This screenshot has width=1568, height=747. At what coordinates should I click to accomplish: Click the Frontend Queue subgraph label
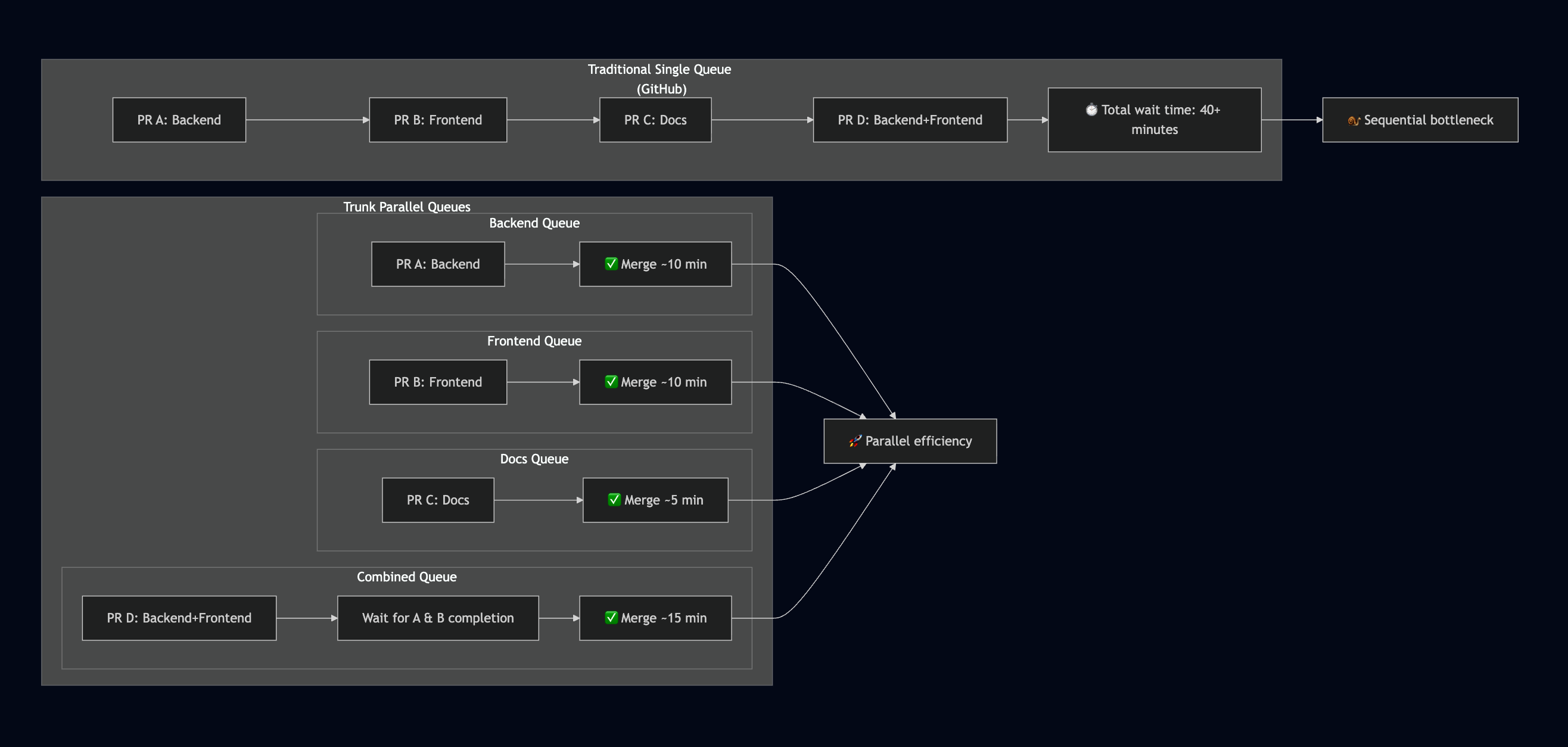(x=534, y=341)
